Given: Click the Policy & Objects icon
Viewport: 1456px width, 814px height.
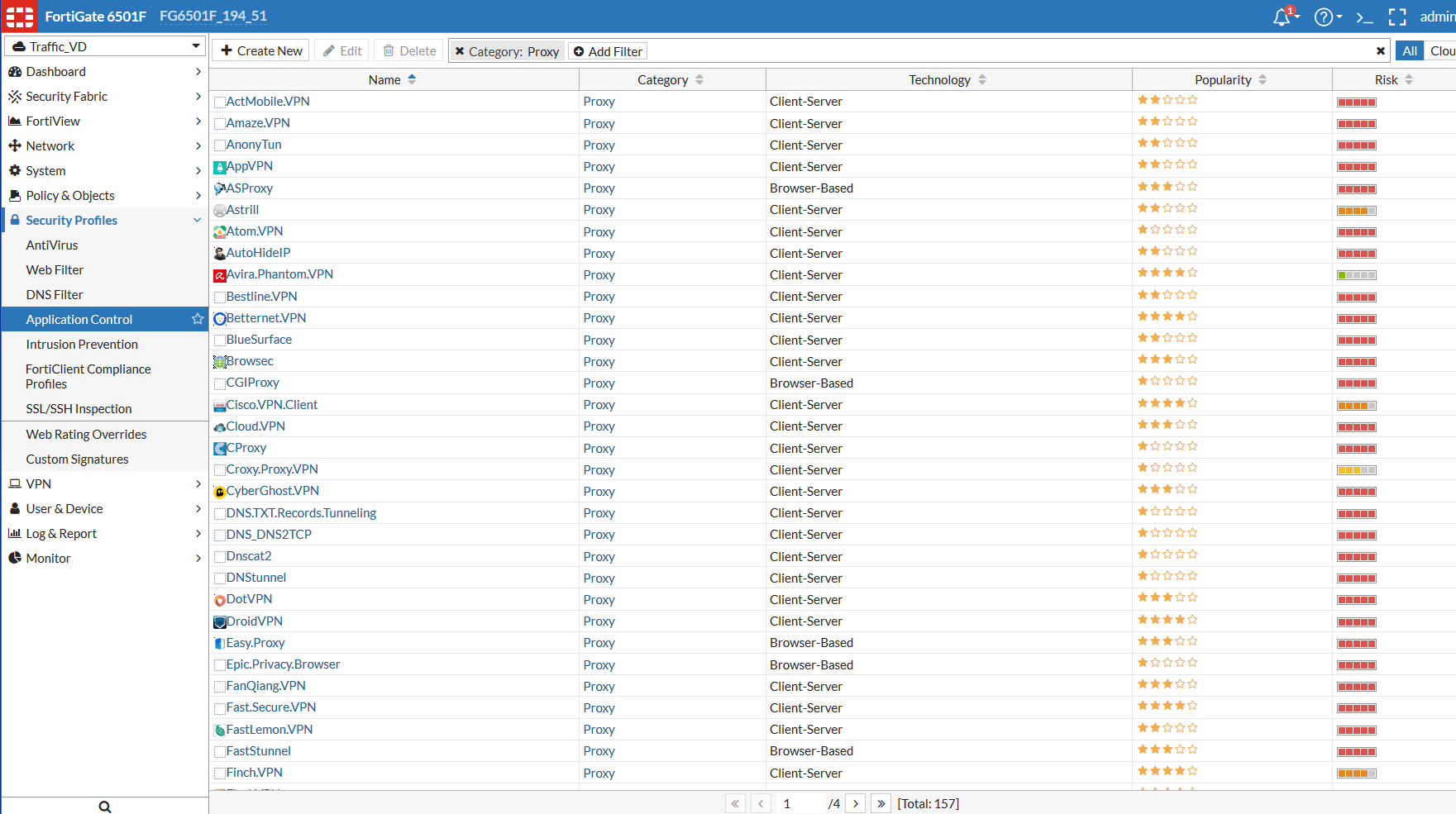Looking at the screenshot, I should (x=15, y=196).
